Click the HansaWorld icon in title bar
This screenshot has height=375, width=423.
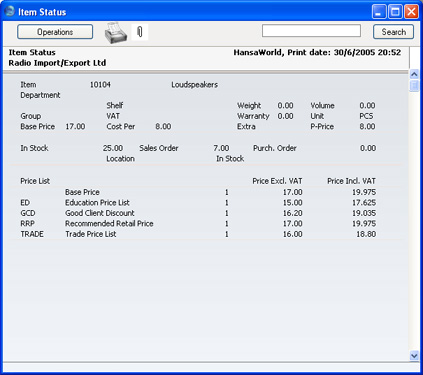tap(10, 11)
